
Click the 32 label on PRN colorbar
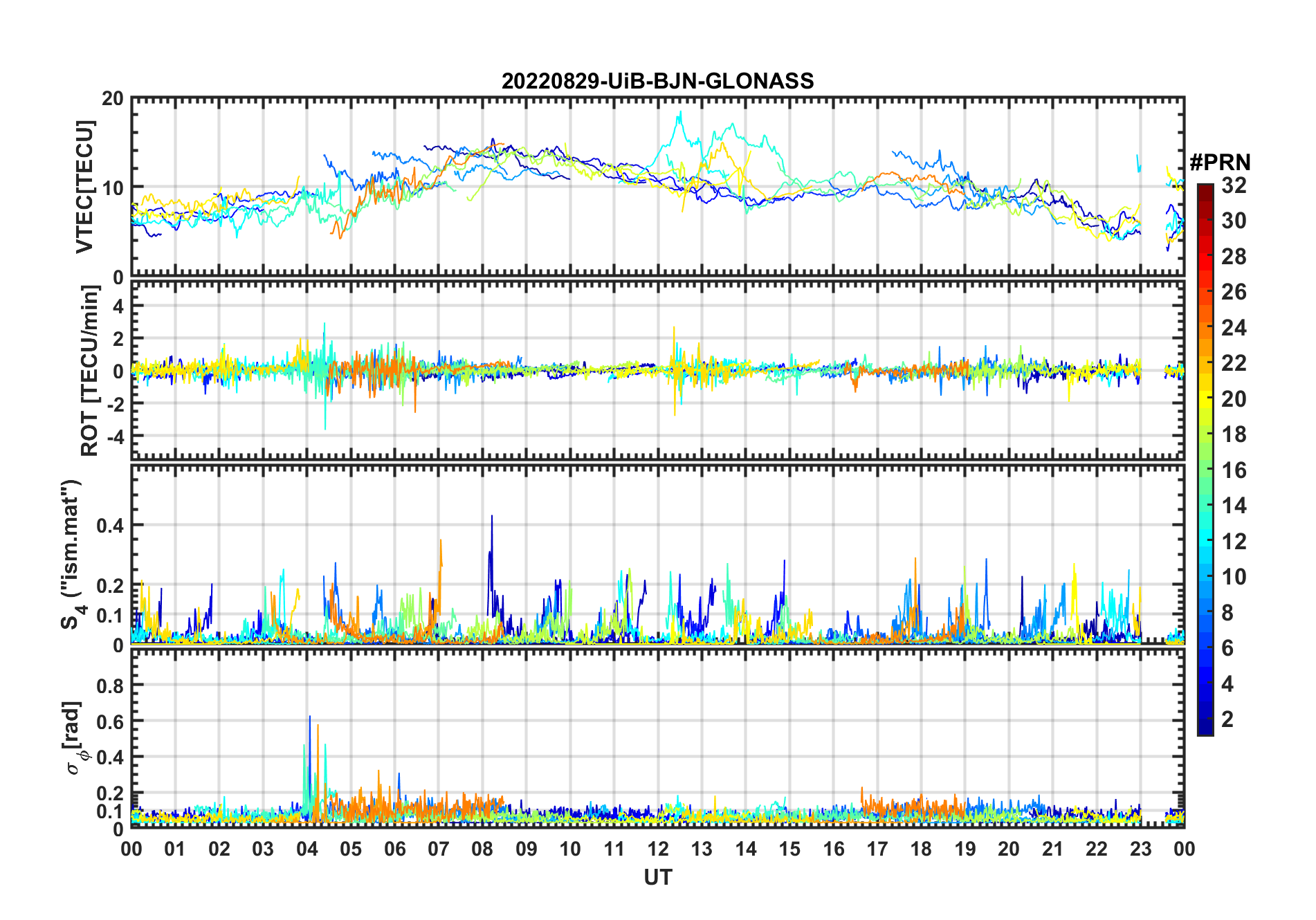click(1234, 185)
